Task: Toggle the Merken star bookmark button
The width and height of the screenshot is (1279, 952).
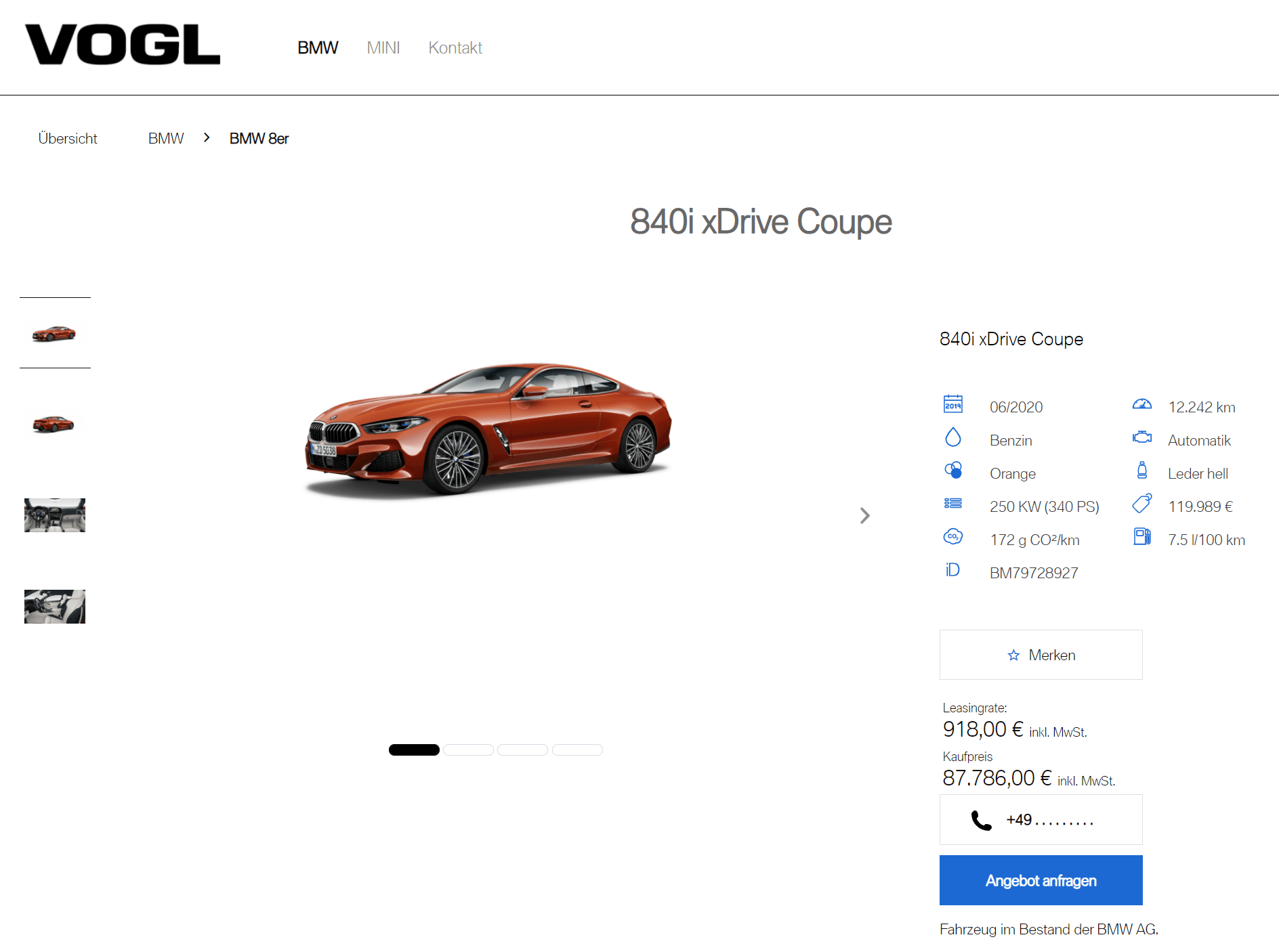Action: click(x=1041, y=655)
